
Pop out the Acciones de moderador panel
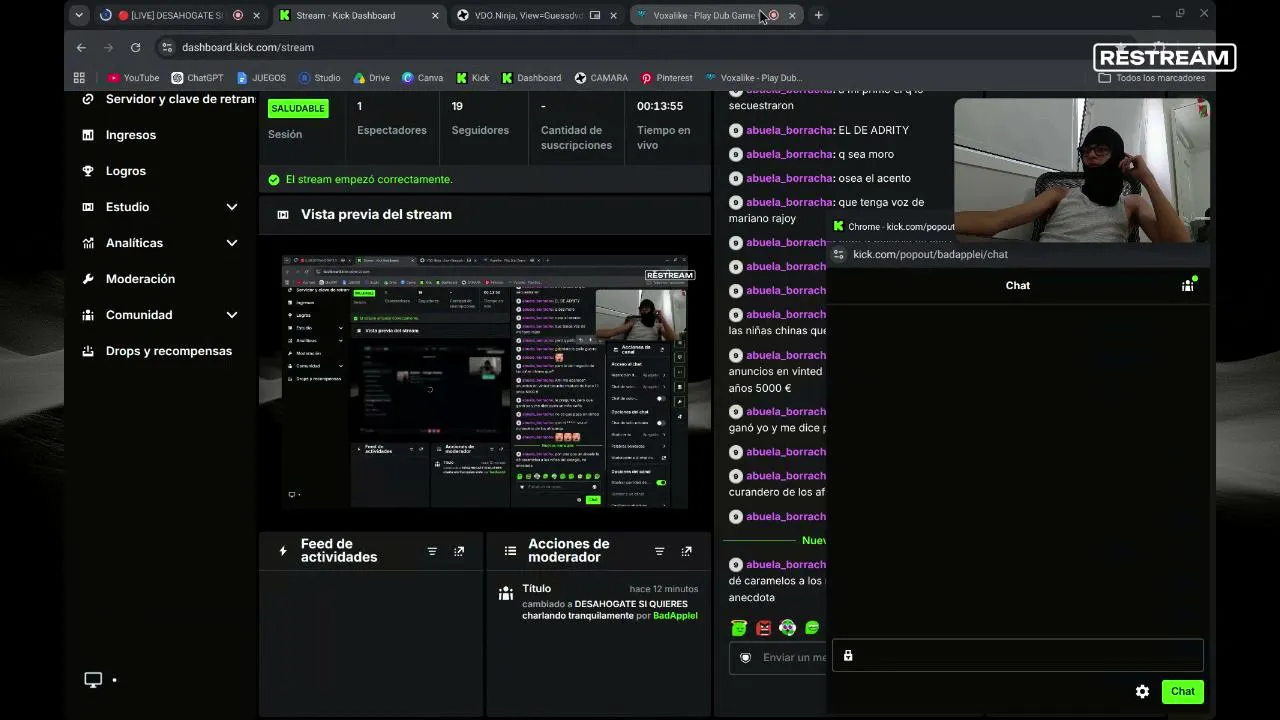pos(686,551)
